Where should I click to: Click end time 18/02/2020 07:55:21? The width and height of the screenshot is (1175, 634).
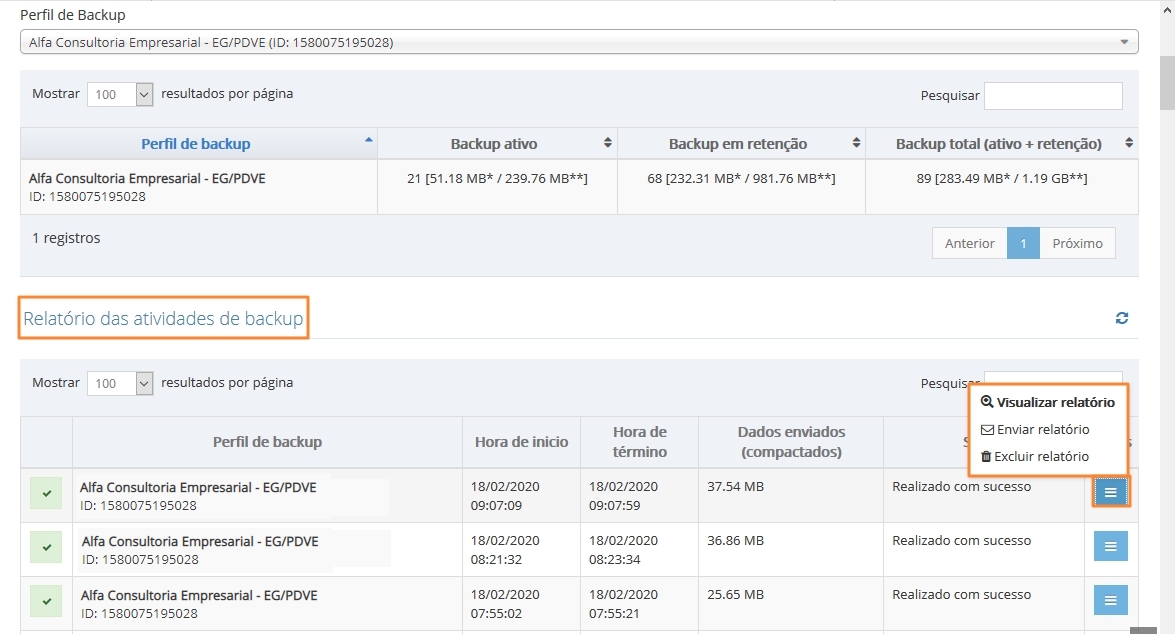pyautogui.click(x=623, y=604)
